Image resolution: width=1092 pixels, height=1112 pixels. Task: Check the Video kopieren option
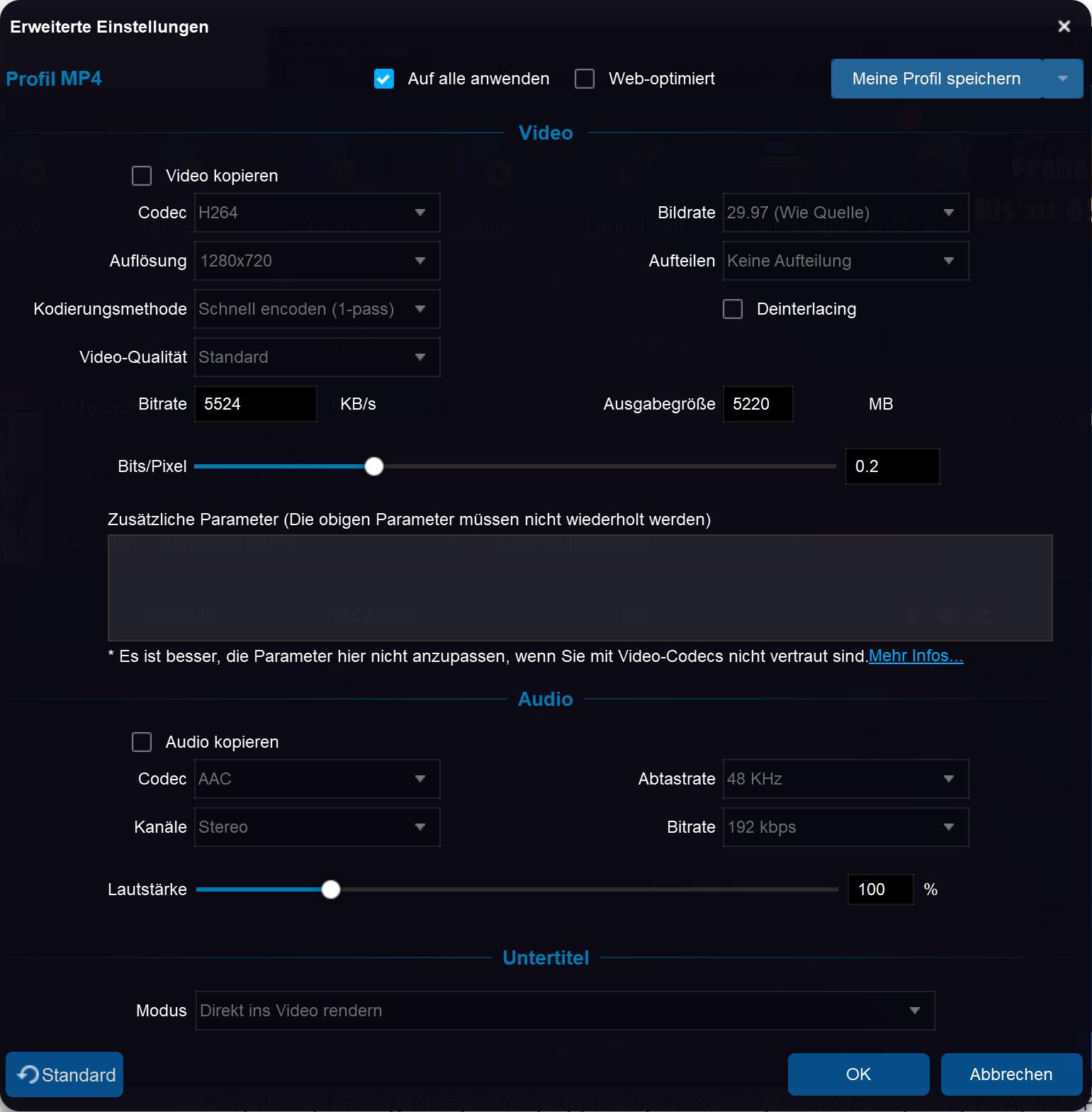[142, 176]
